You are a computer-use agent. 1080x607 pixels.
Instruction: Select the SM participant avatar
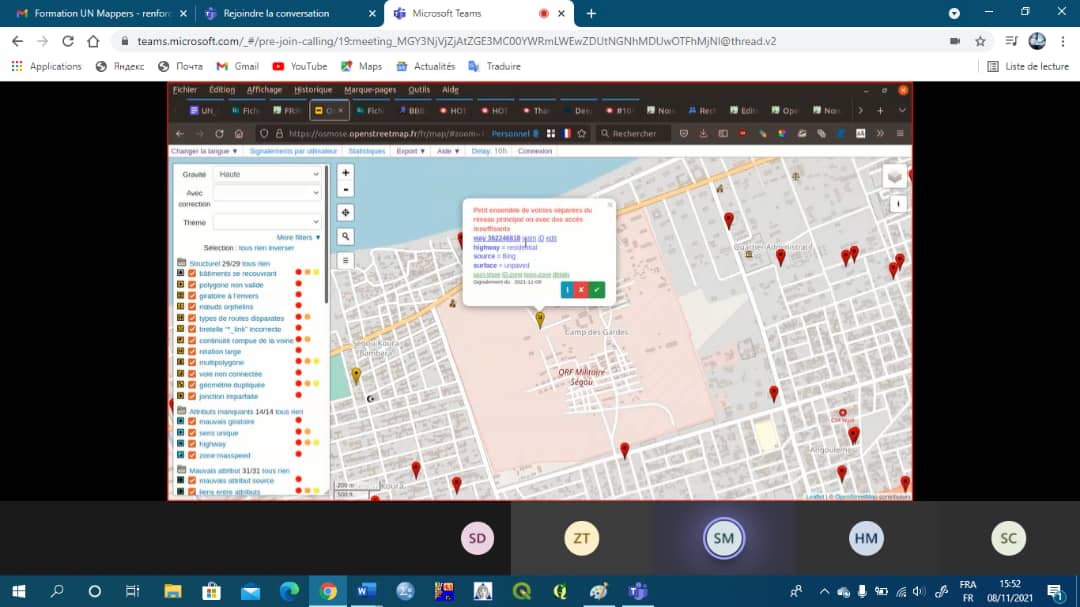pos(724,538)
